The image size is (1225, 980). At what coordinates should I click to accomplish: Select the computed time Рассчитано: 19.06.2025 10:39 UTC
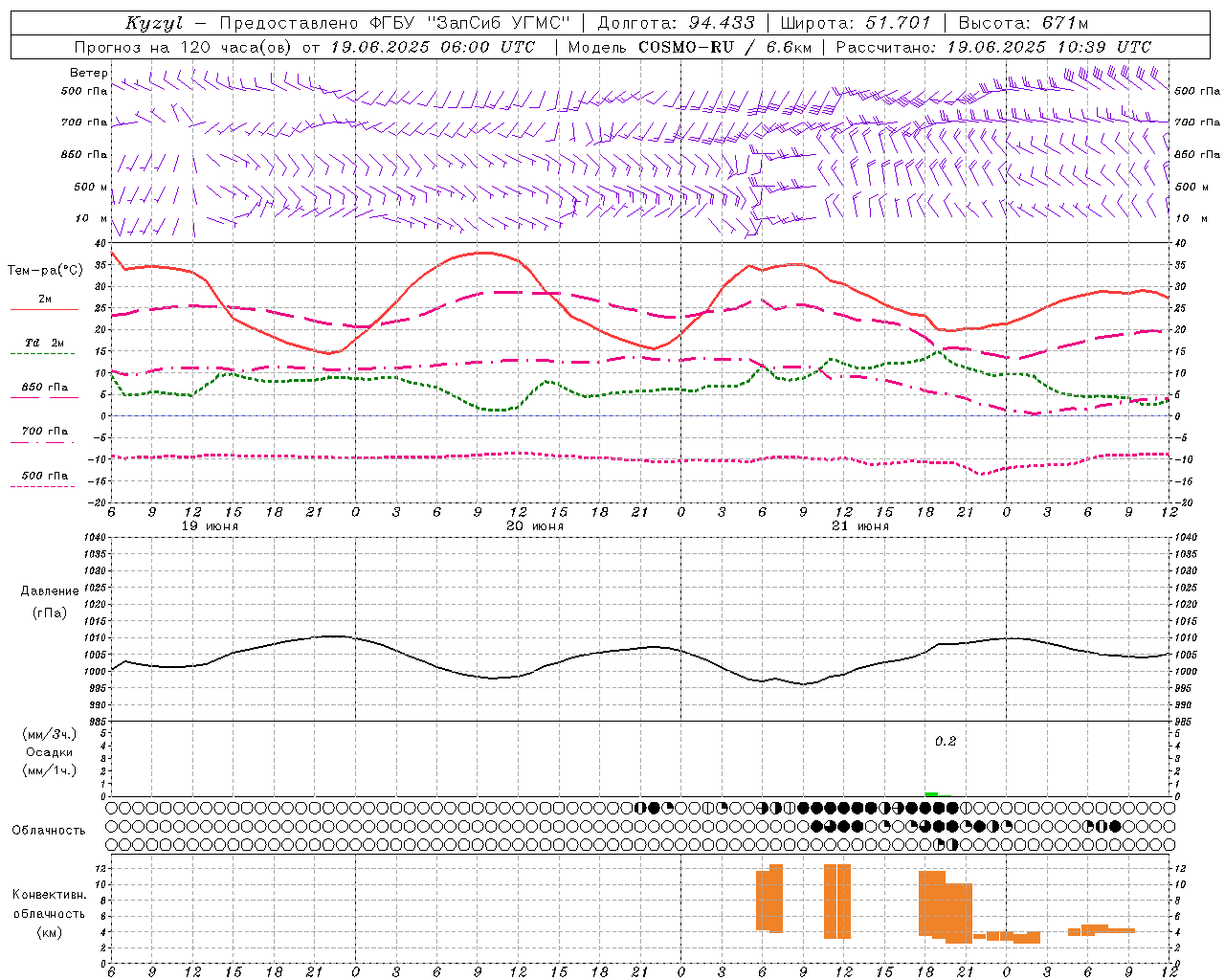click(x=993, y=47)
